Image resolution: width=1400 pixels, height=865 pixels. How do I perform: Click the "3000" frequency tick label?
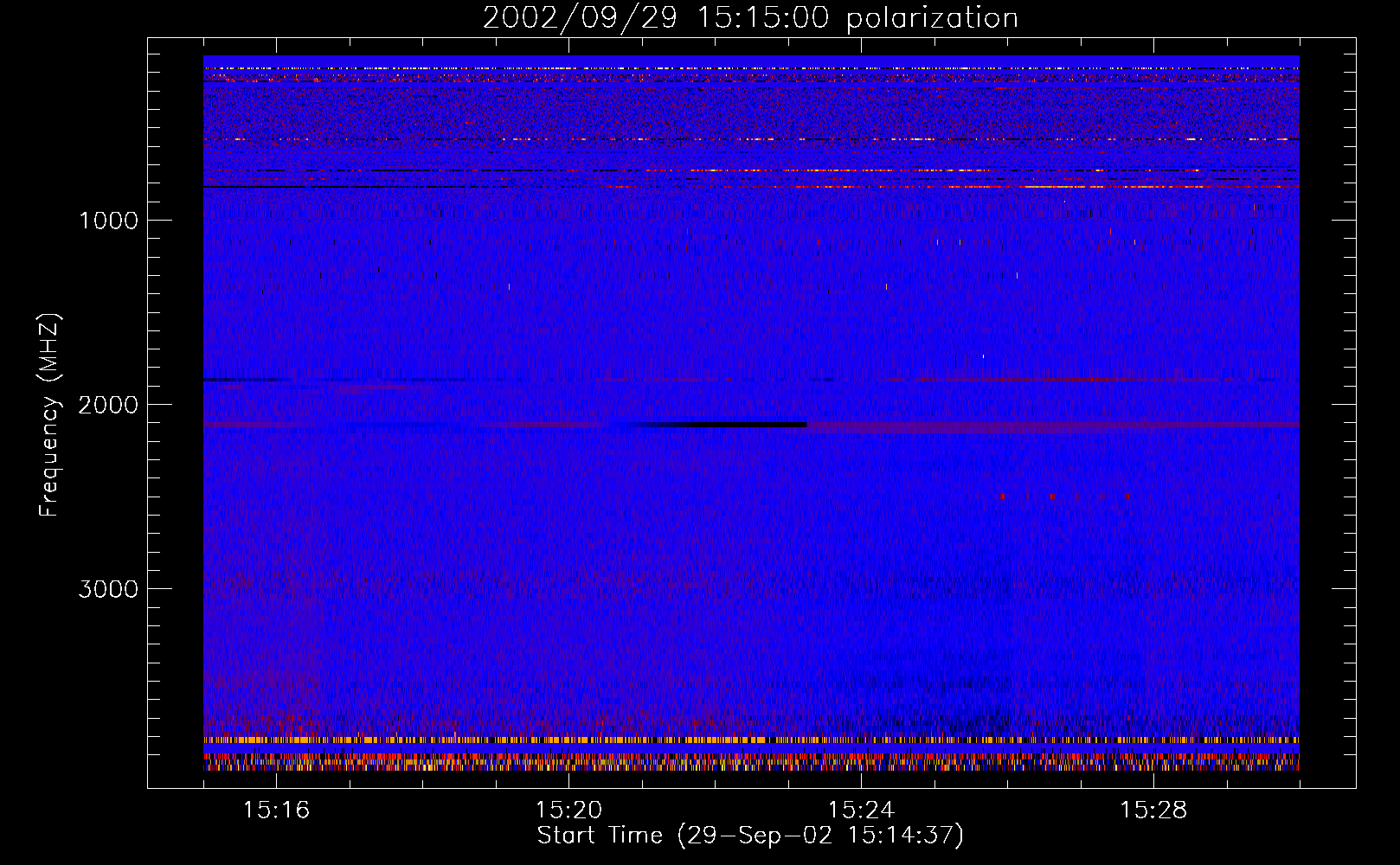click(108, 589)
